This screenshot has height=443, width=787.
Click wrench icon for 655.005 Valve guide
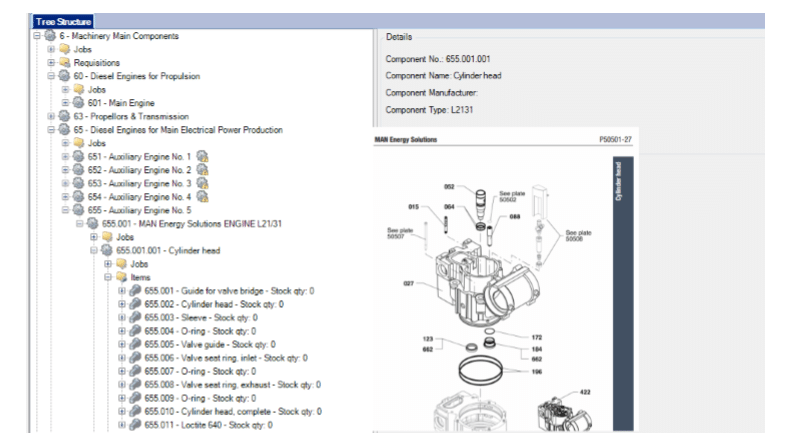point(136,344)
